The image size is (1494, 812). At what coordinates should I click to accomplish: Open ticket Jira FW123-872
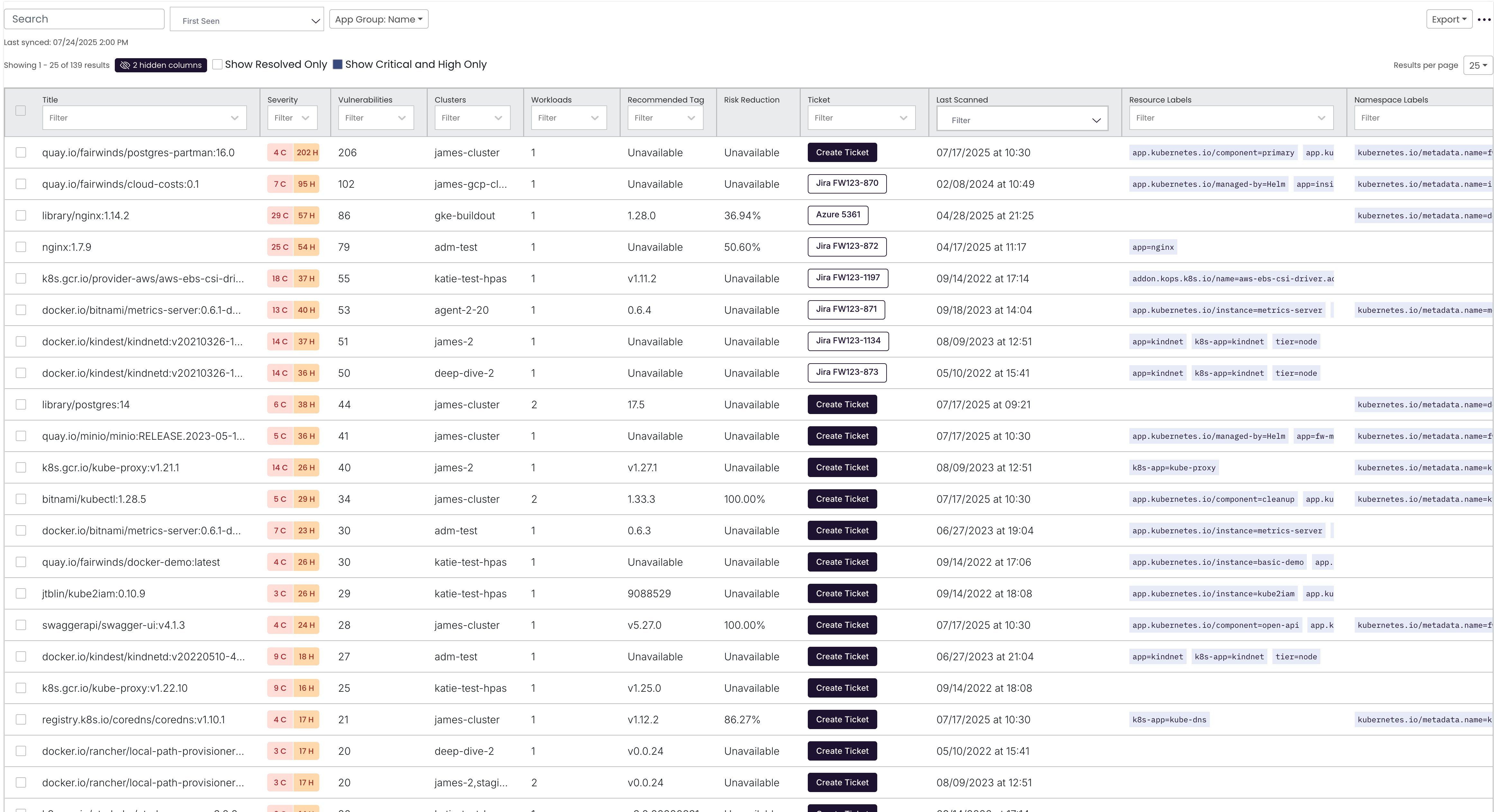[x=847, y=246]
